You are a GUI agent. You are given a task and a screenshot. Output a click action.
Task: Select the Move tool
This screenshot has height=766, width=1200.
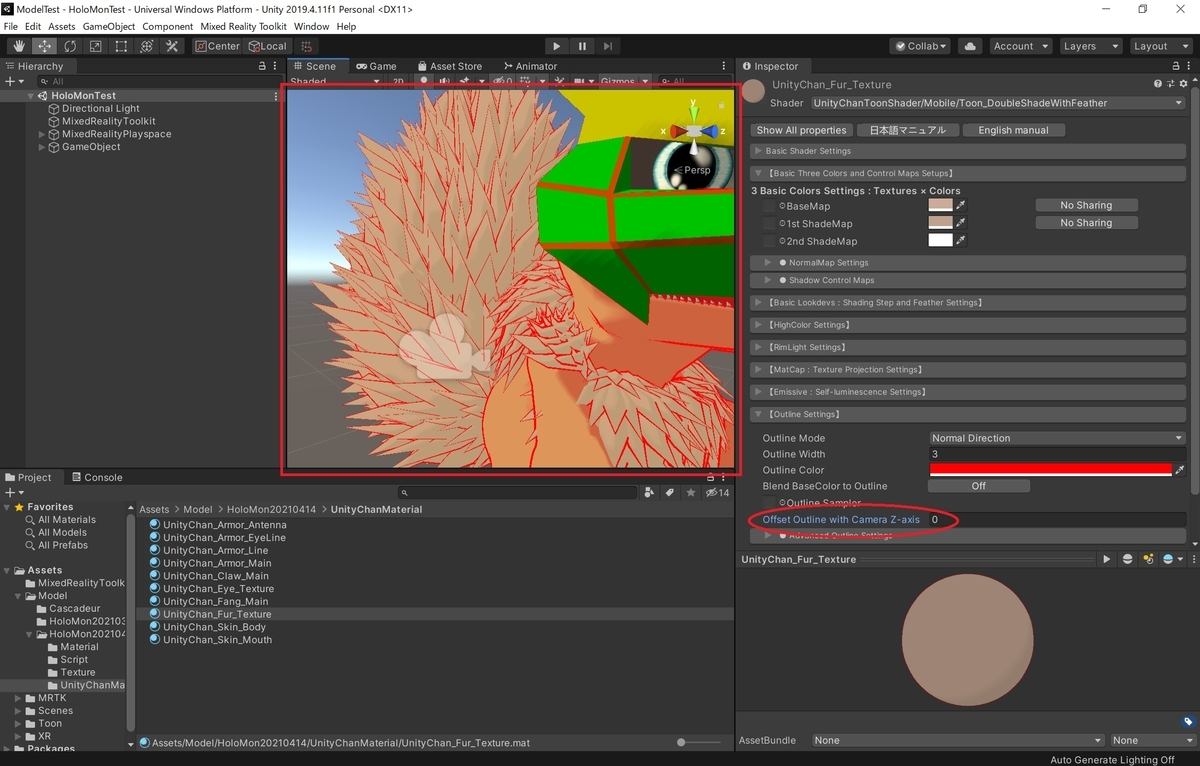coord(44,46)
